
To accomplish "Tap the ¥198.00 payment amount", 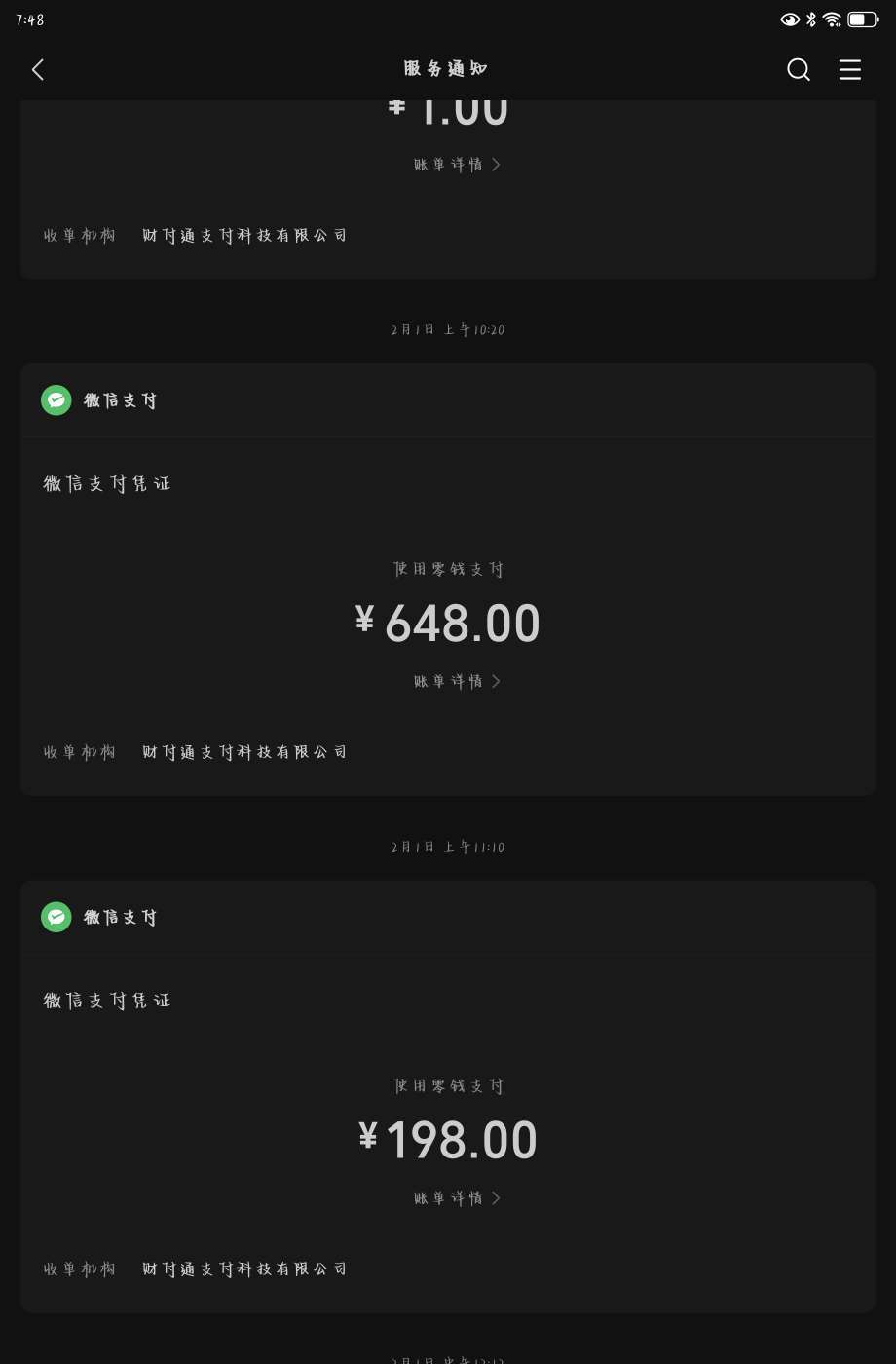I will coord(448,1140).
